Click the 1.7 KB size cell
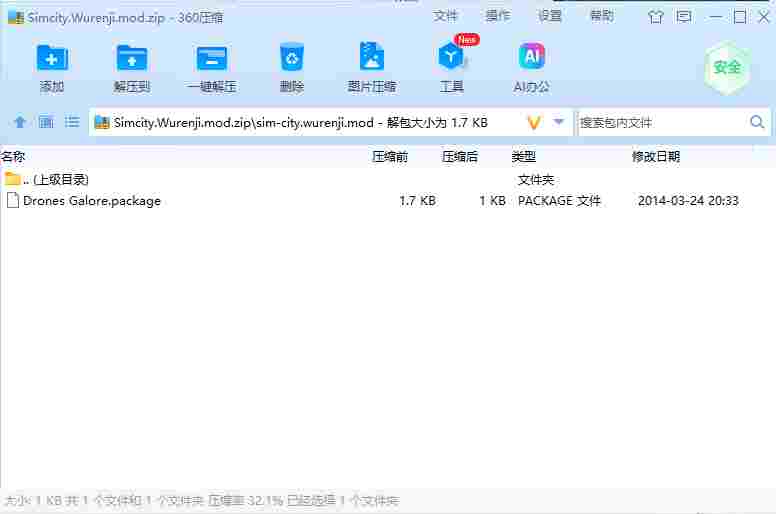 coord(417,201)
